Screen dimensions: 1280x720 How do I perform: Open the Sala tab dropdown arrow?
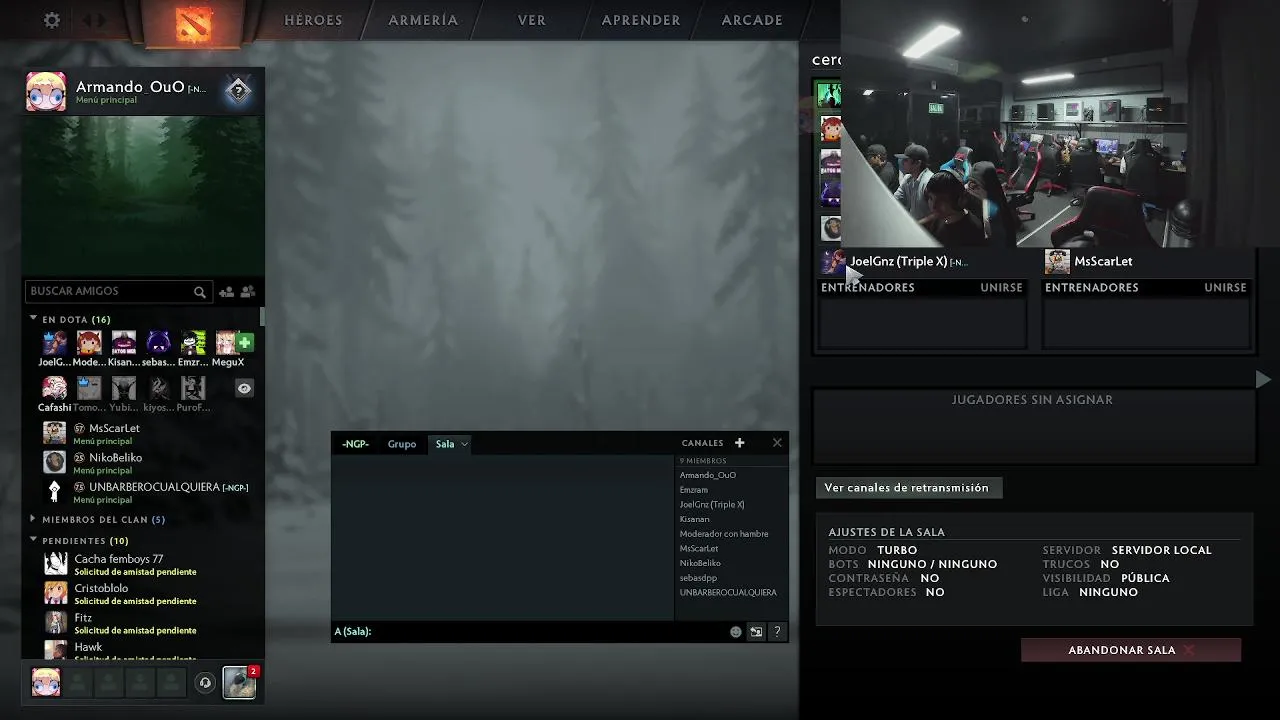(464, 444)
